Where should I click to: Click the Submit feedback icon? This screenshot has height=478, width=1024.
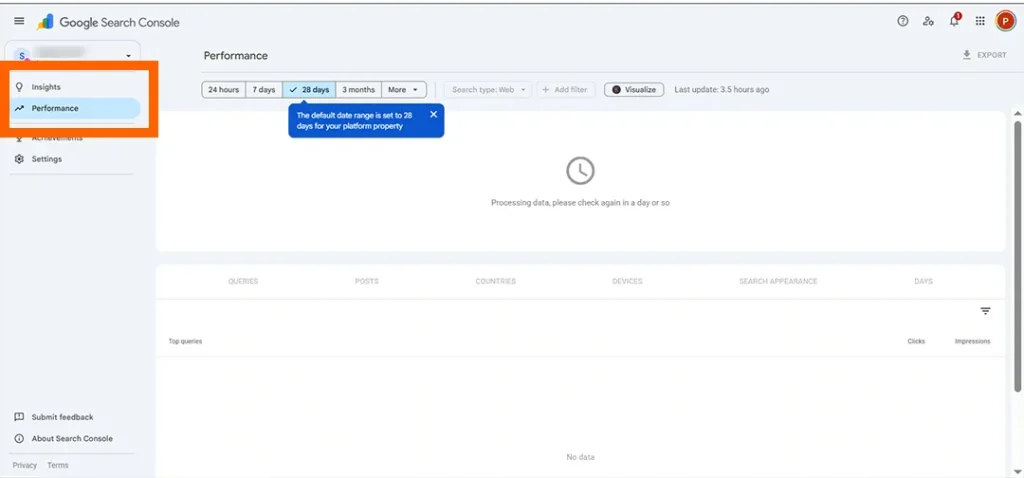19,417
